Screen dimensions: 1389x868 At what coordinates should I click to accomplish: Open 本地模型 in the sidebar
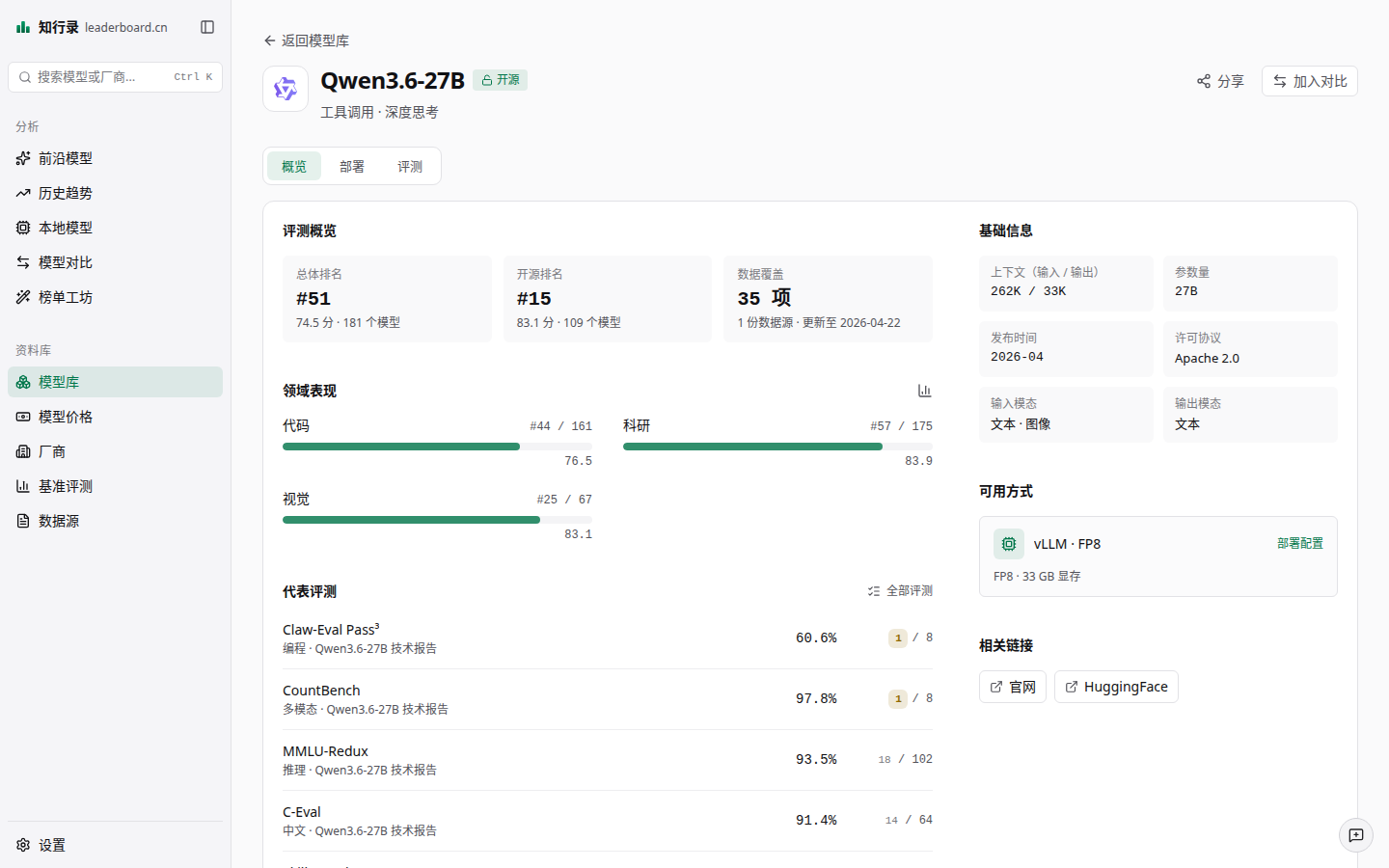(115, 228)
